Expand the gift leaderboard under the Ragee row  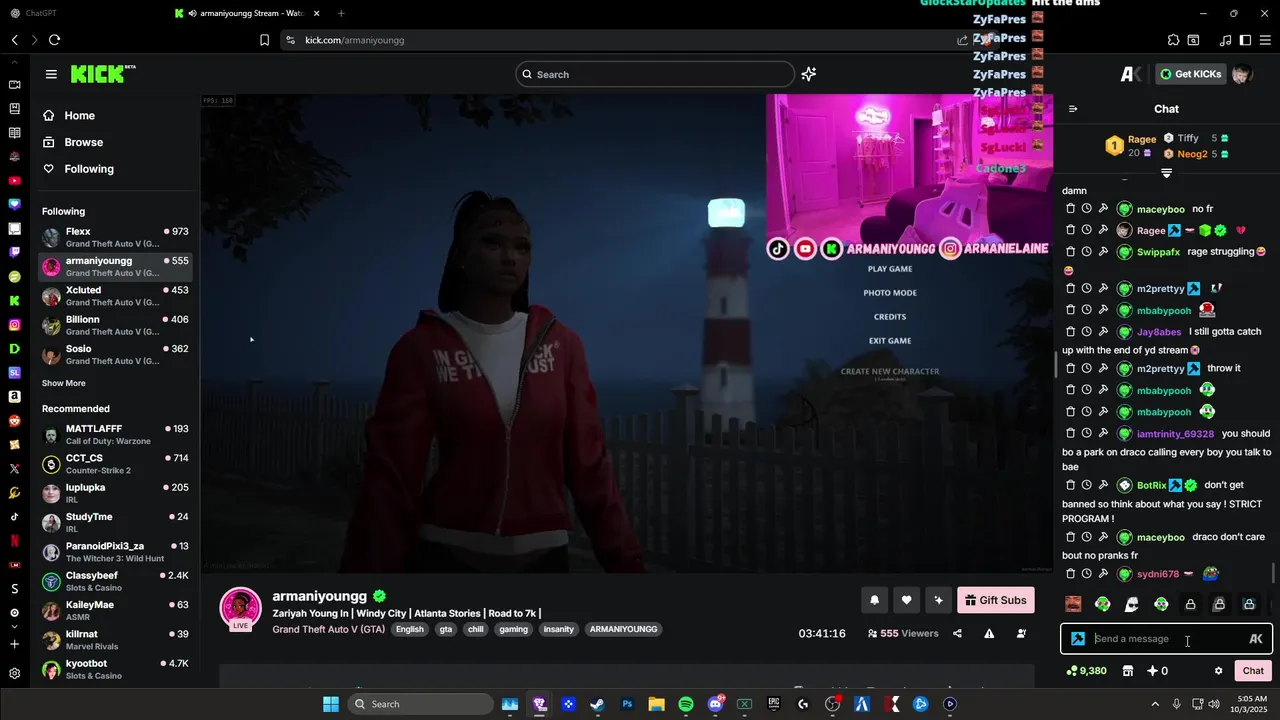[x=1166, y=173]
